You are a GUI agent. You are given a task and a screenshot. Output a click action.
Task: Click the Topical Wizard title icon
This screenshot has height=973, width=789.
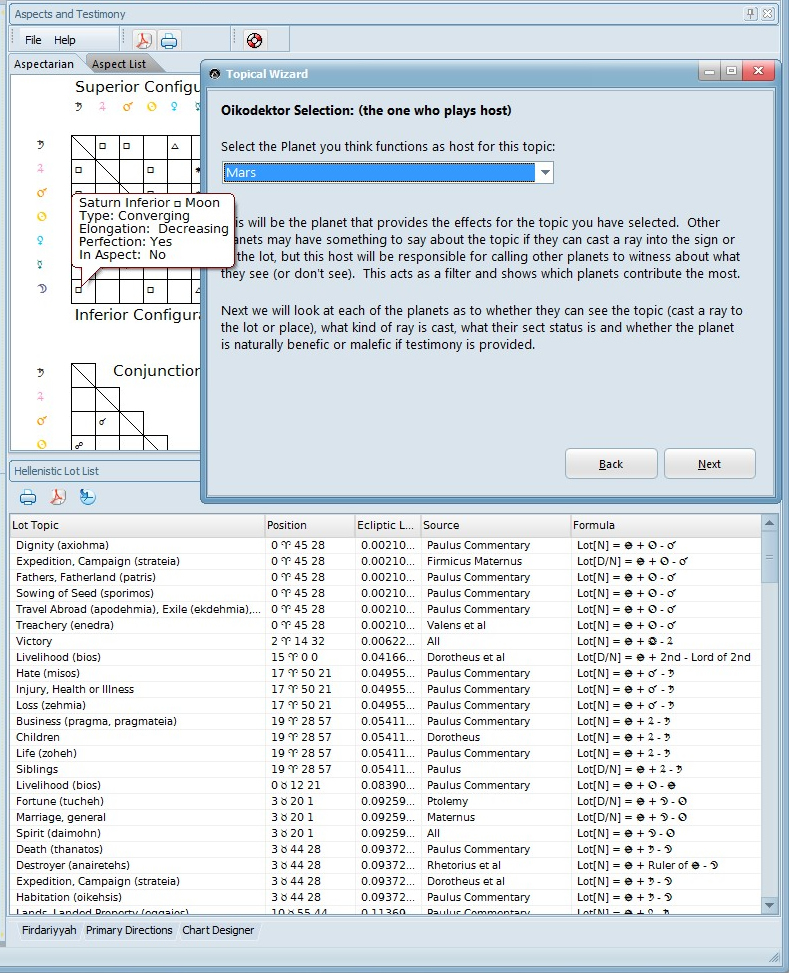215,74
